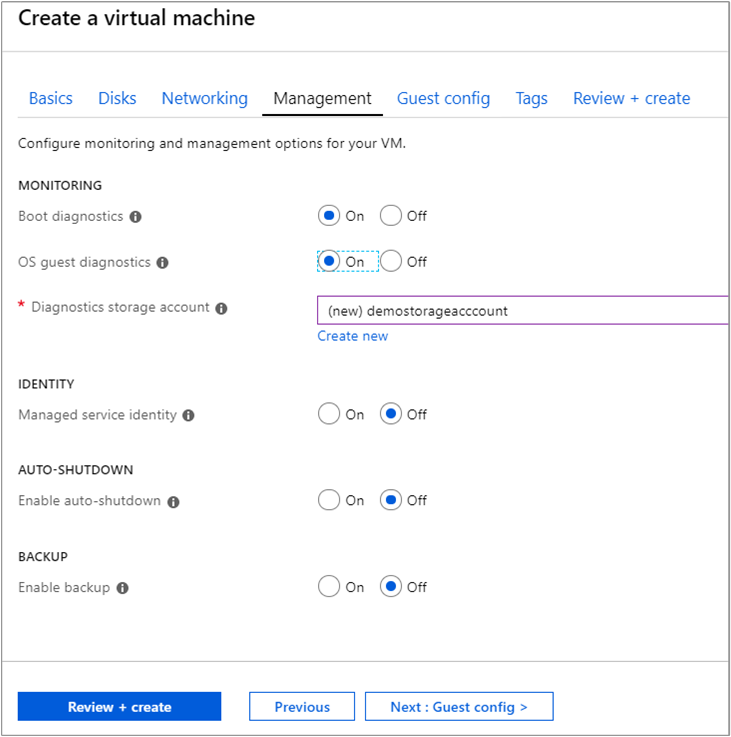Click the Previous button
Image resolution: width=731 pixels, height=737 pixels.
302,706
